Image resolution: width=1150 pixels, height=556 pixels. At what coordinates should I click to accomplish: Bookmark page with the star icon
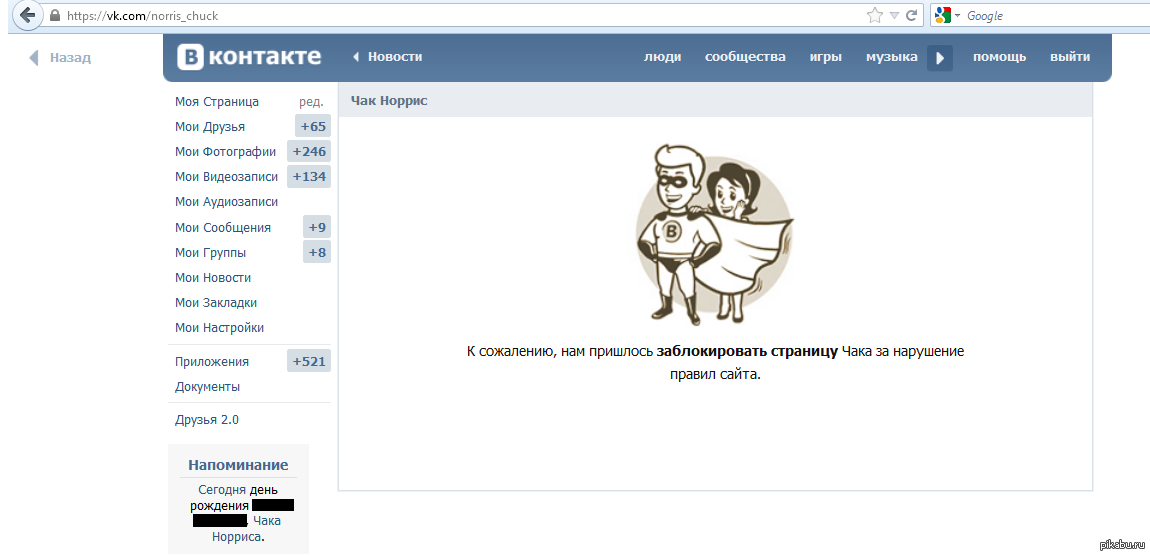[x=875, y=16]
